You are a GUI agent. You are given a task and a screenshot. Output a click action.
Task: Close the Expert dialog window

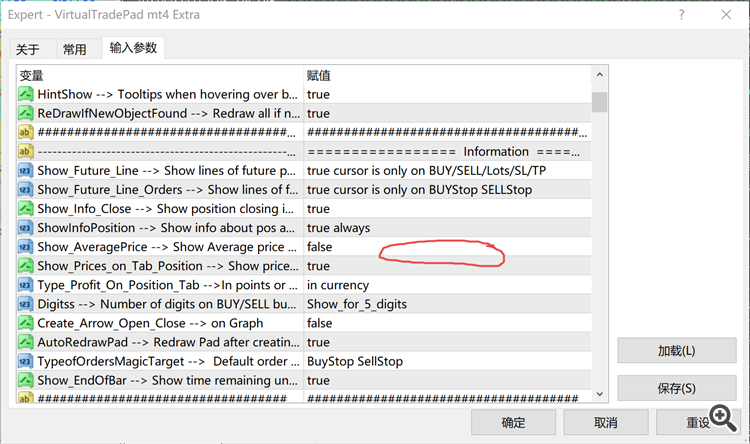pyautogui.click(x=726, y=15)
